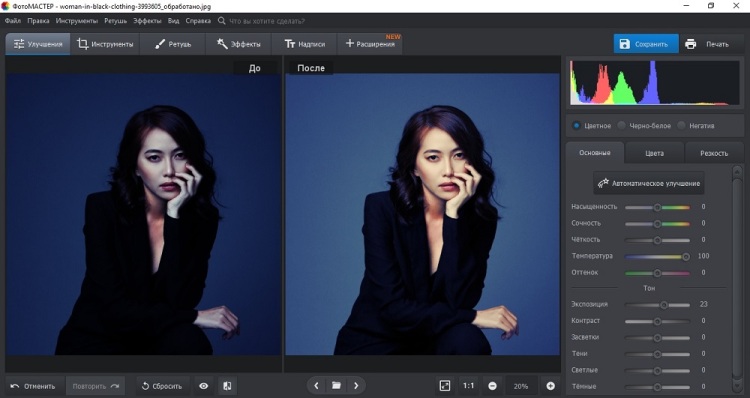Select the Ретушь brush toolbar tab
The height and width of the screenshot is (398, 750).
[173, 44]
